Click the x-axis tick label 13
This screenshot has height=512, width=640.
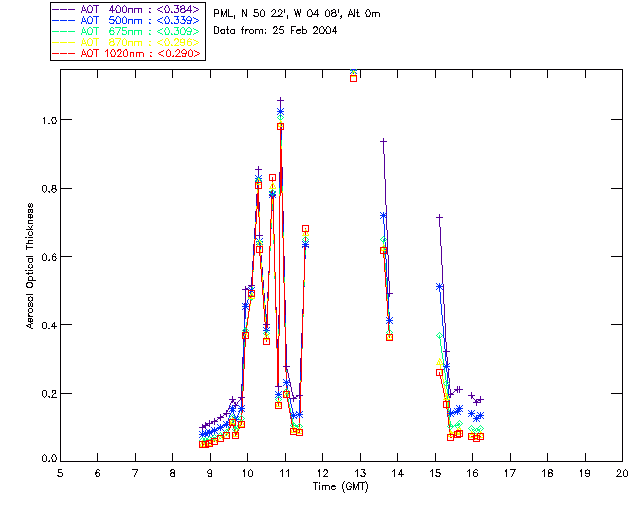point(360,473)
